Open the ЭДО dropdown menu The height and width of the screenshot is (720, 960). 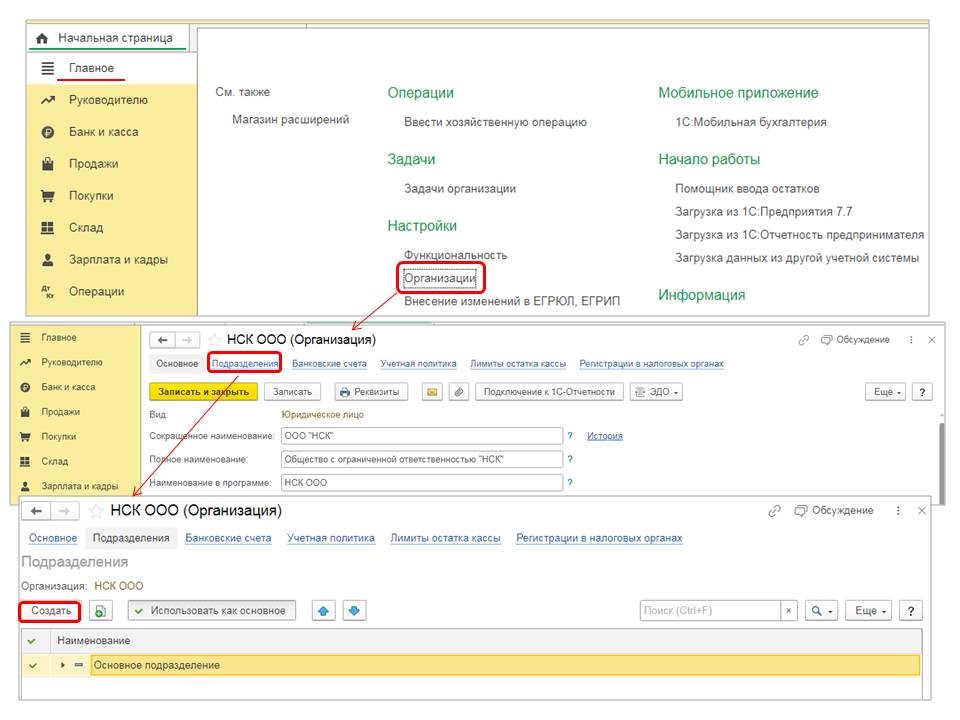(656, 392)
